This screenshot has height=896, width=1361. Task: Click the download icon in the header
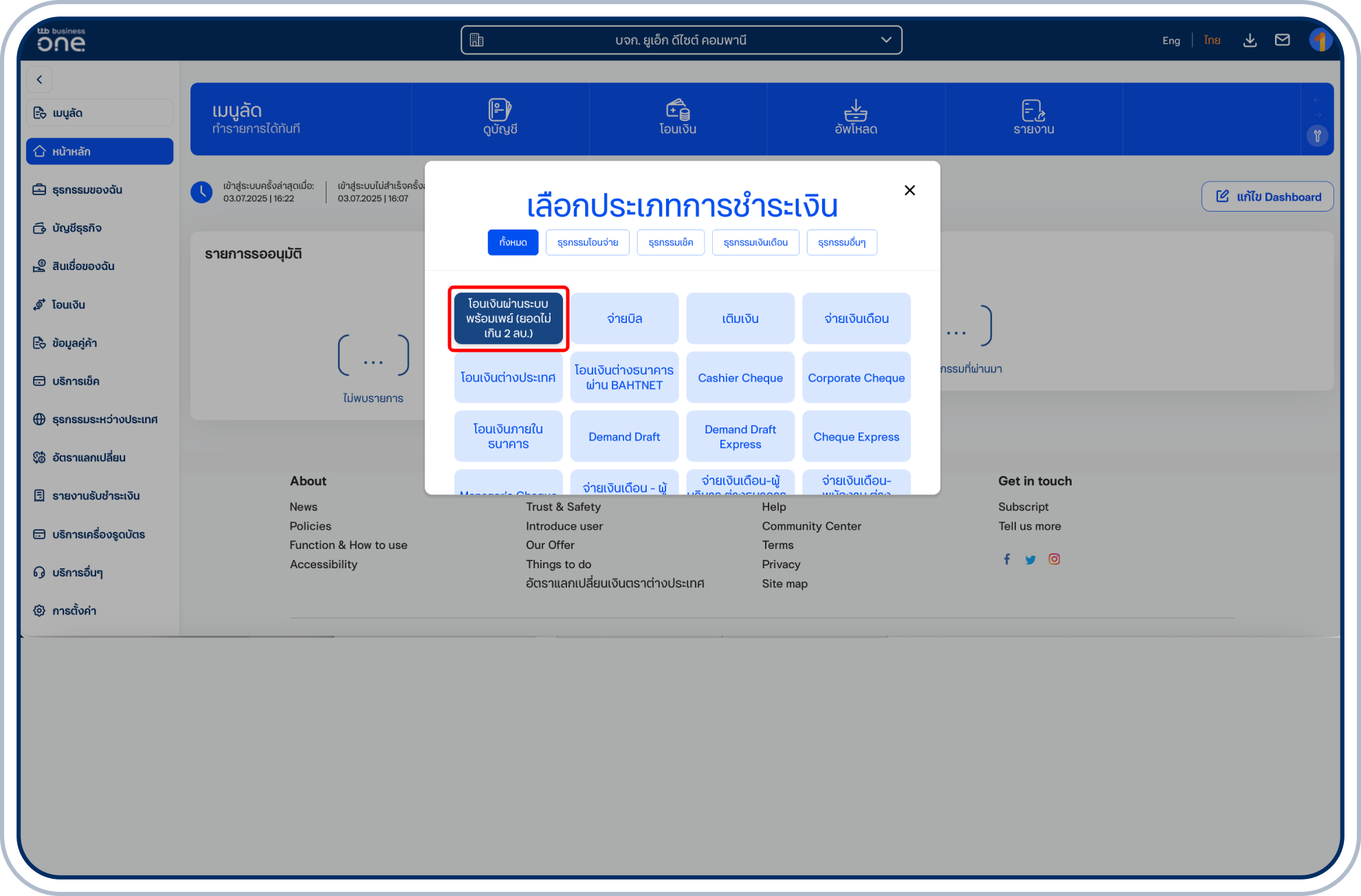1250,41
